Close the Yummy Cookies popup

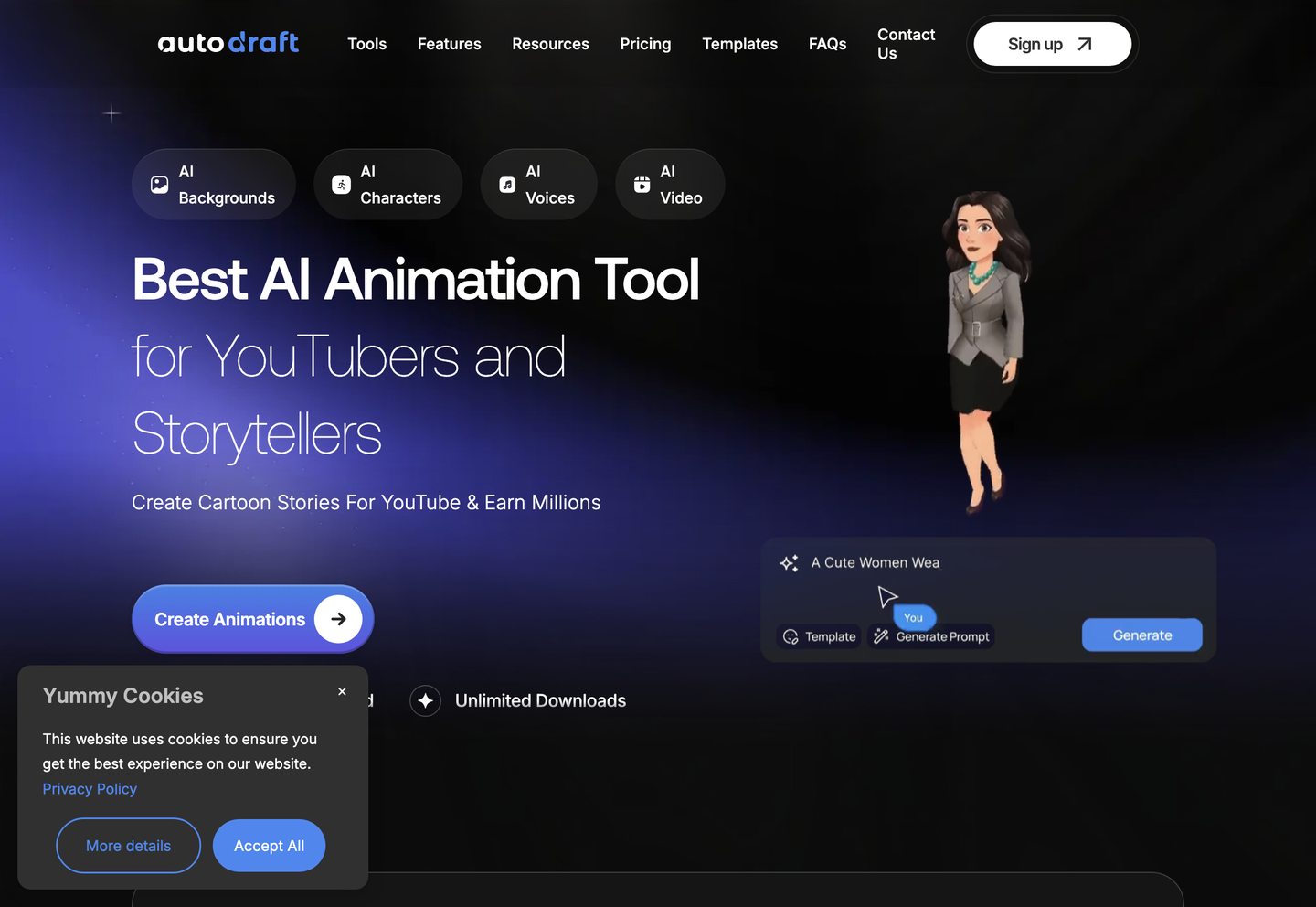342,692
